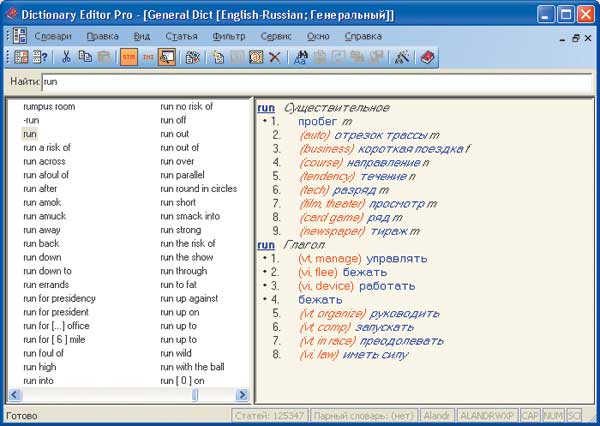Copy using the two-pages toolbar icon
600x426 pixels.
[85, 57]
